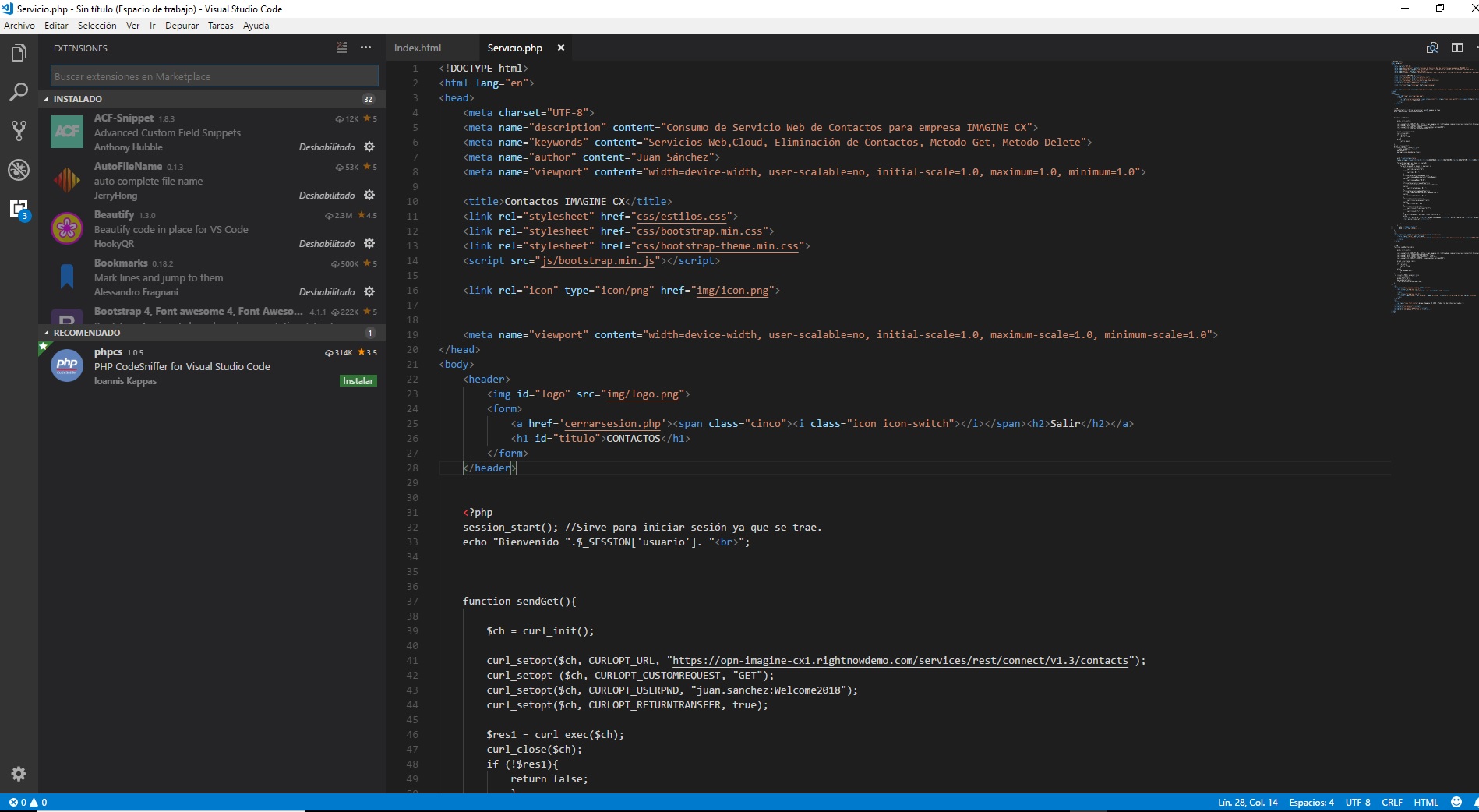Viewport: 1479px width, 812px height.
Task: Open the settings gear in bottom left
Action: click(x=19, y=774)
